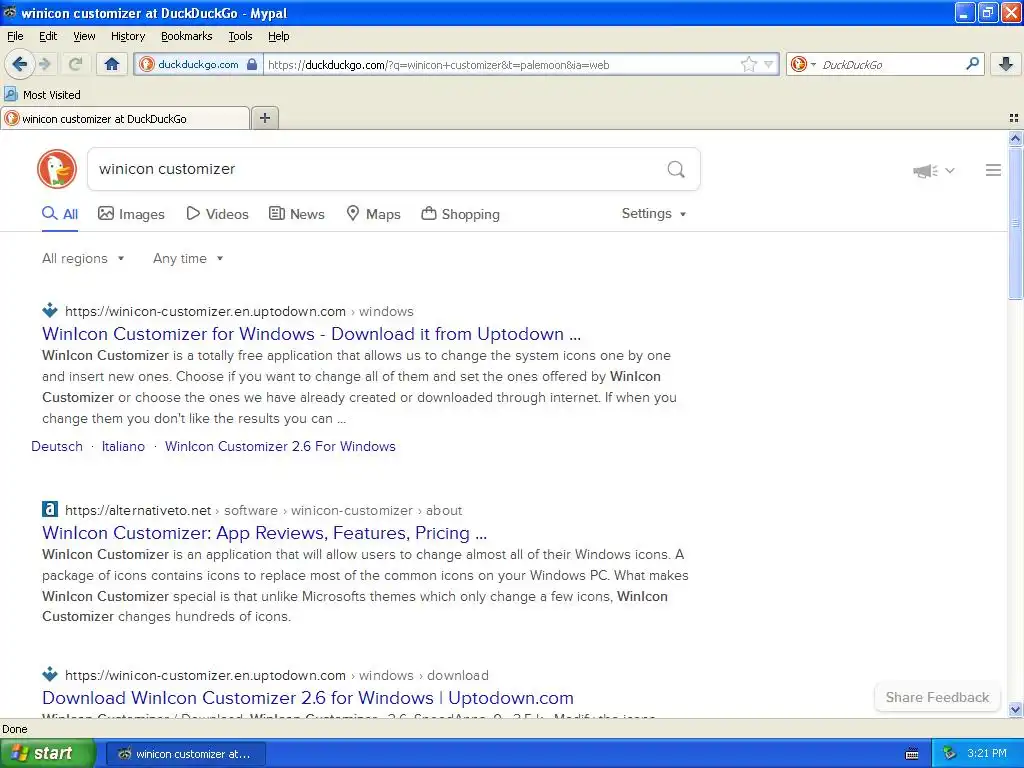Viewport: 1024px width, 768px height.
Task: Click the Uptodown favicon of the download result
Action: (50, 675)
